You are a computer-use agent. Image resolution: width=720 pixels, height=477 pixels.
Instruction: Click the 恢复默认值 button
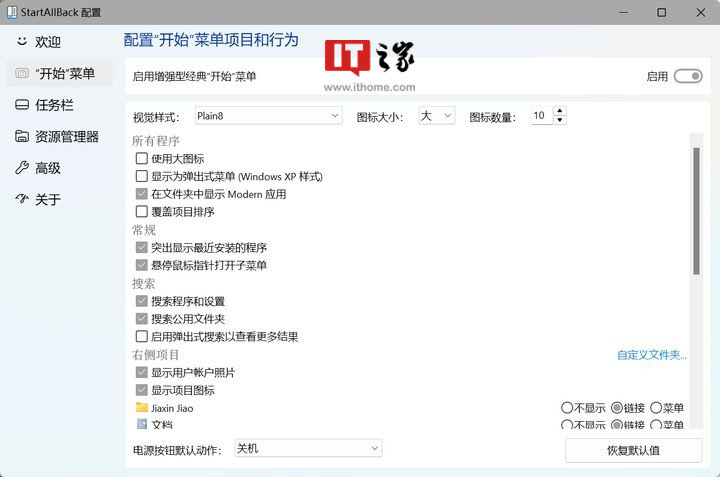[x=633, y=450]
